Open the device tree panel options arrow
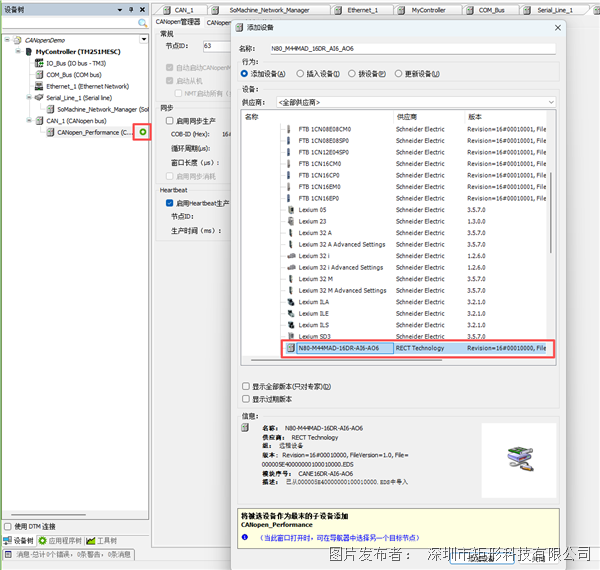The height and width of the screenshot is (570, 600). click(x=120, y=10)
